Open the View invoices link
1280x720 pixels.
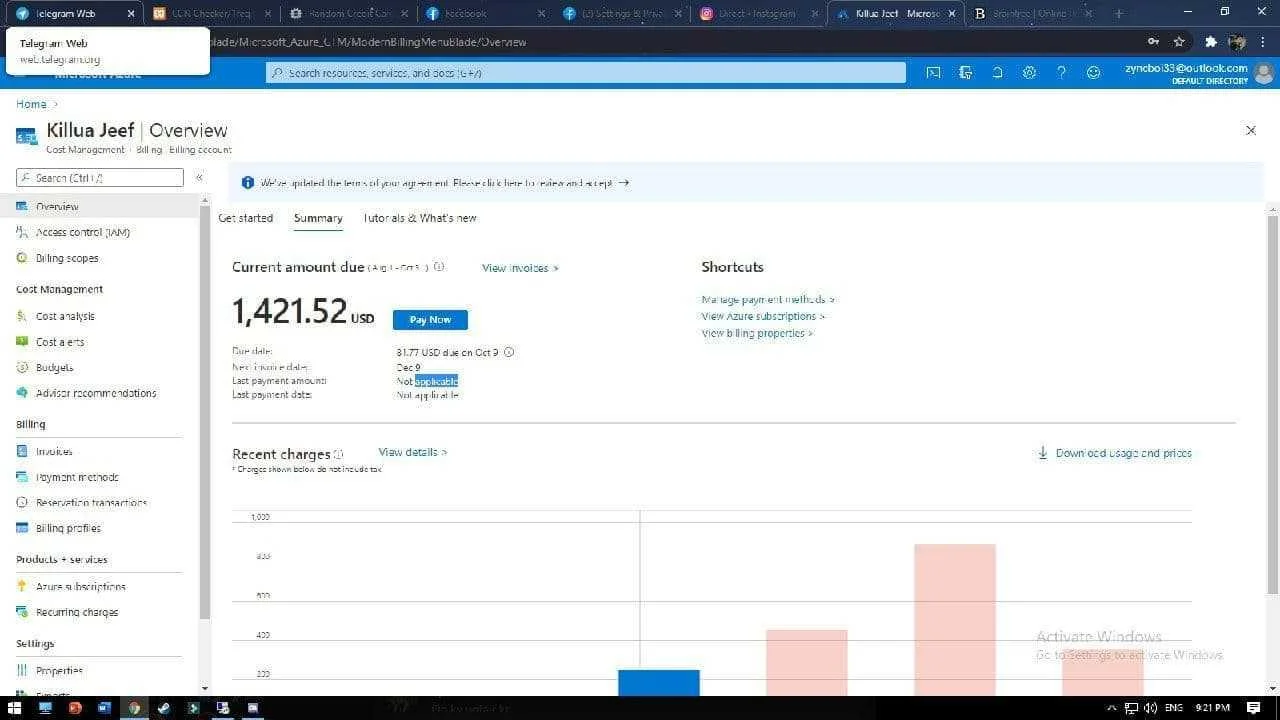(x=520, y=268)
